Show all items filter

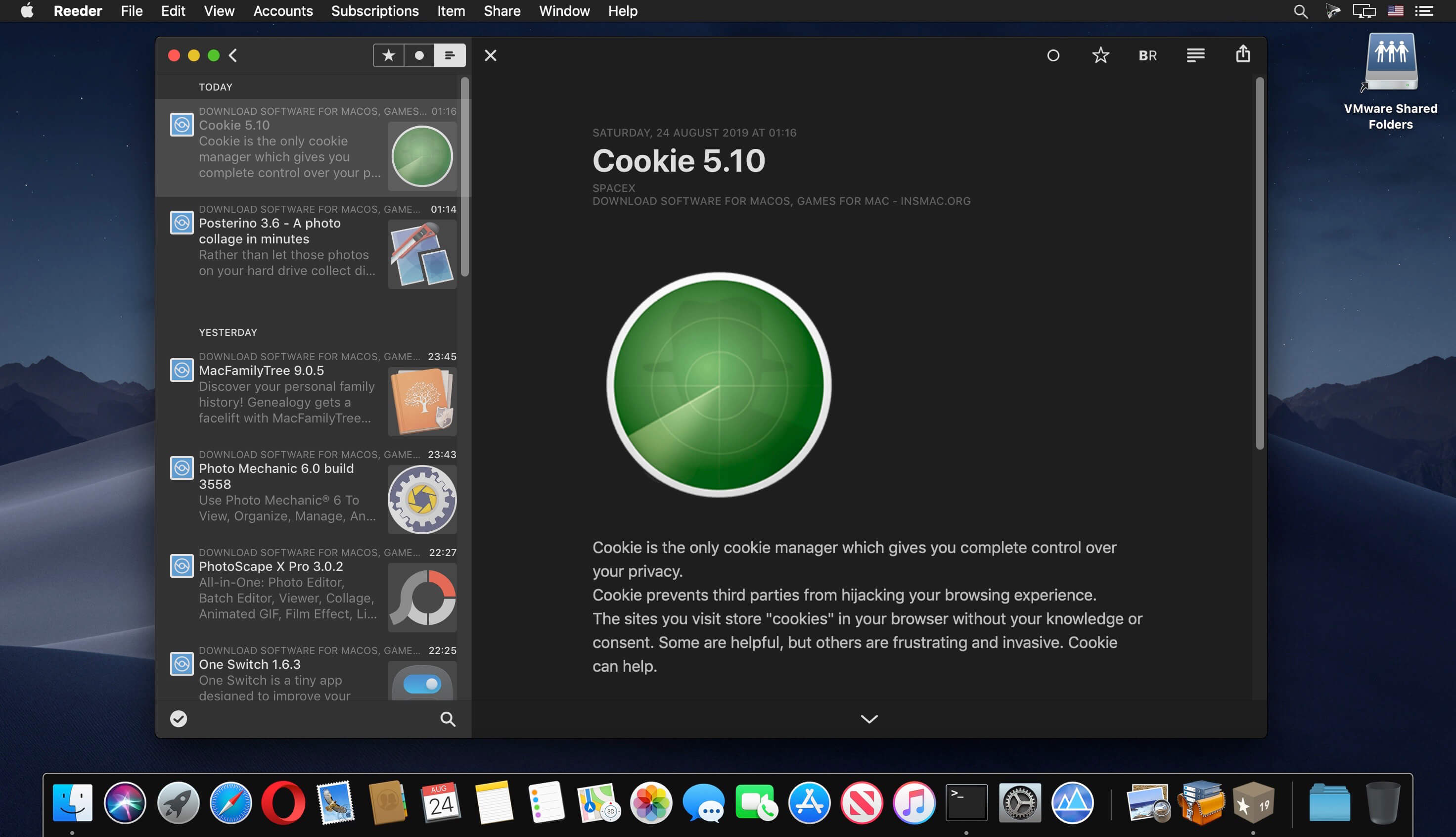450,55
